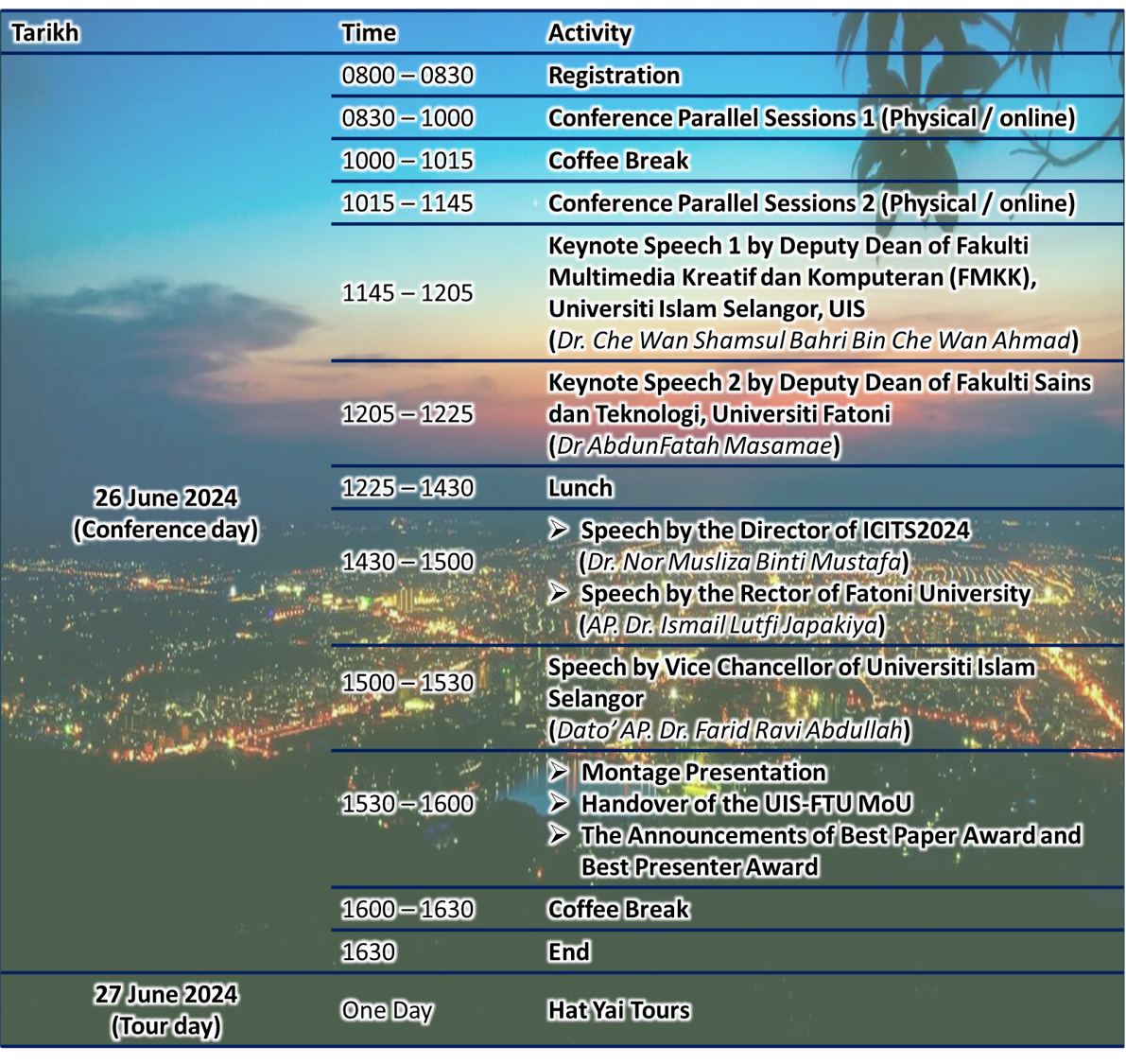Click the arrow bullet before Rector of Fatoni University speech
The height and width of the screenshot is (1064, 1126).
559,593
